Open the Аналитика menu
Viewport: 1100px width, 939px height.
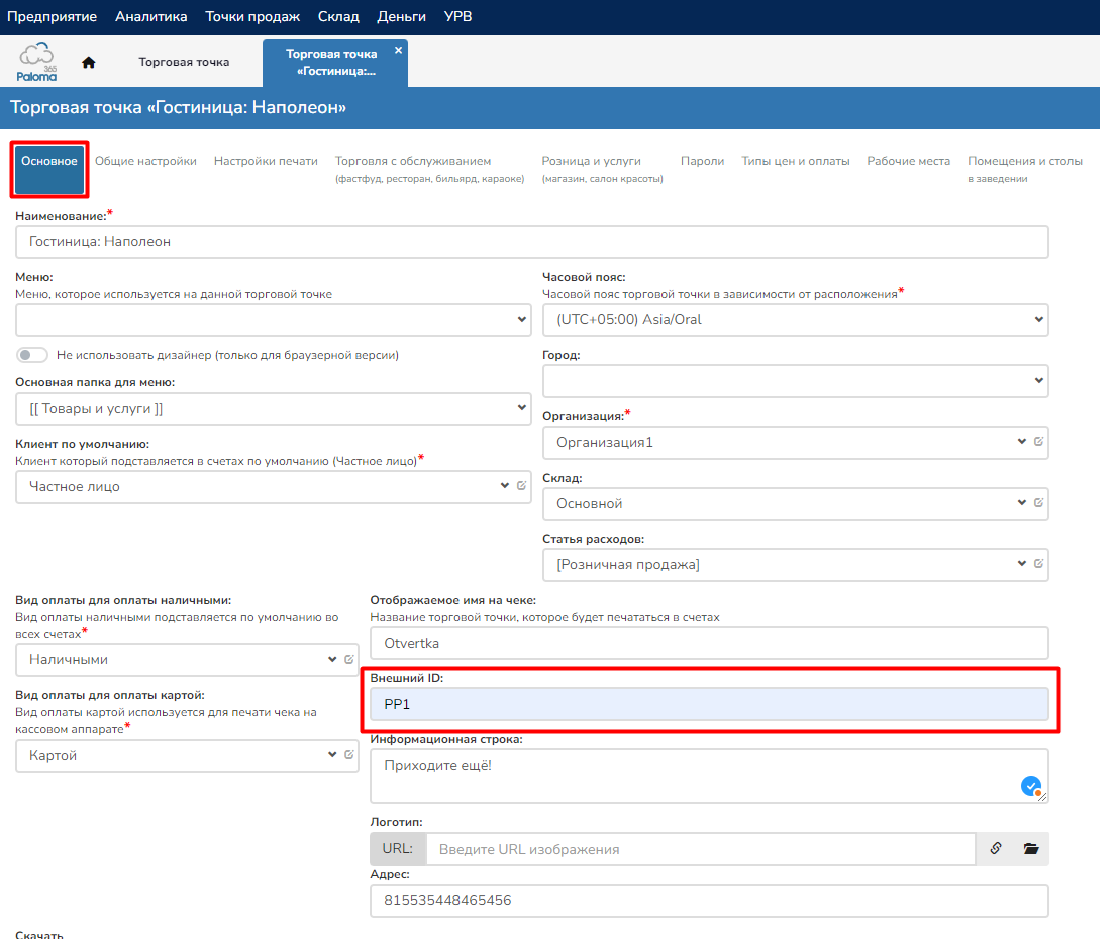tap(151, 17)
